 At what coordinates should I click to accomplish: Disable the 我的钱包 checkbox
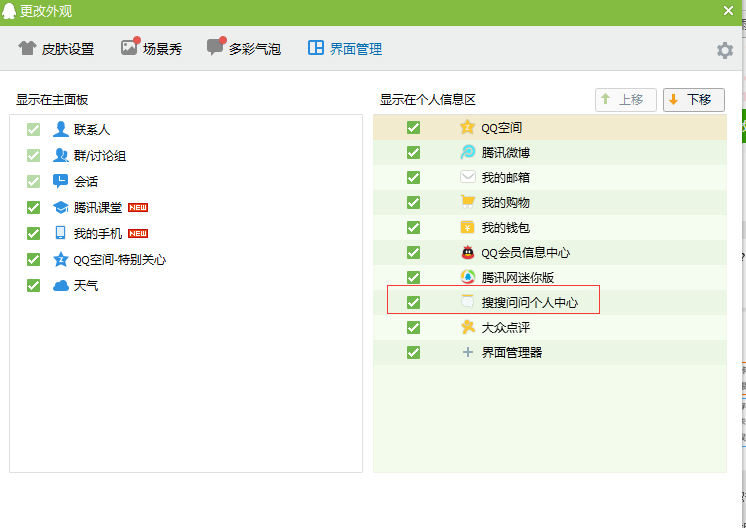click(413, 227)
